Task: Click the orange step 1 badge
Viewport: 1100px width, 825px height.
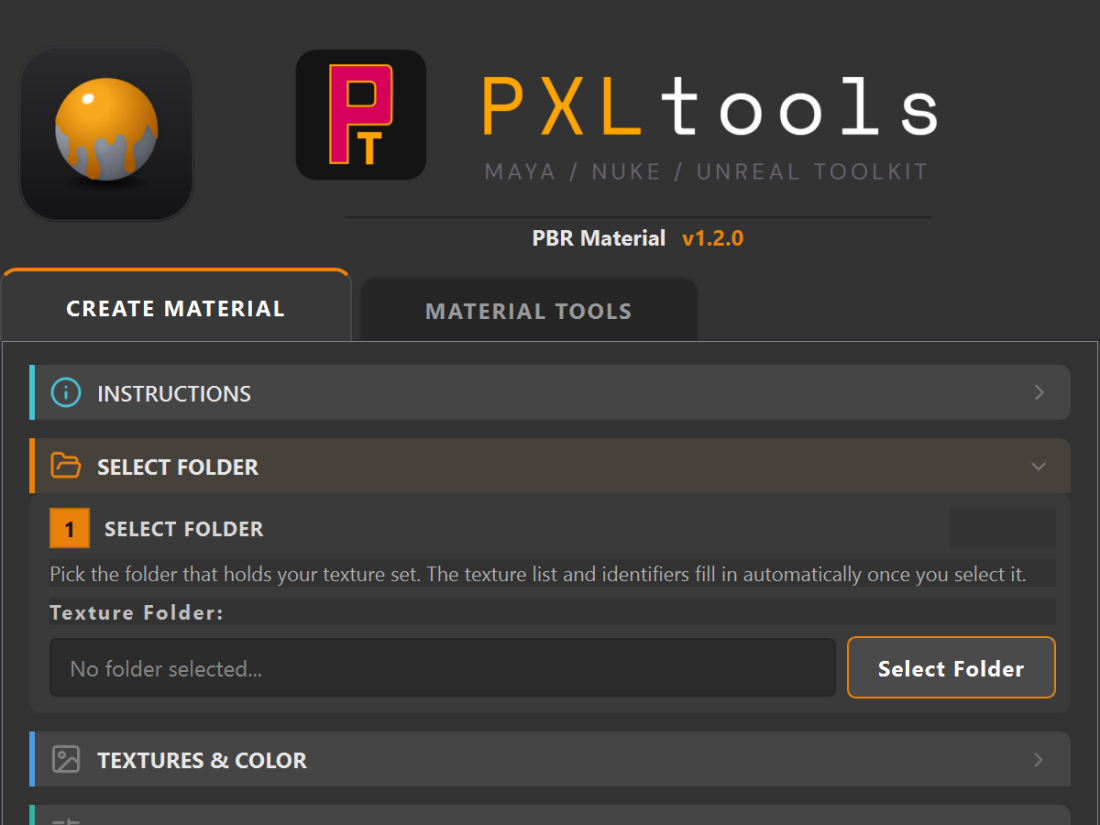Action: pyautogui.click(x=69, y=528)
